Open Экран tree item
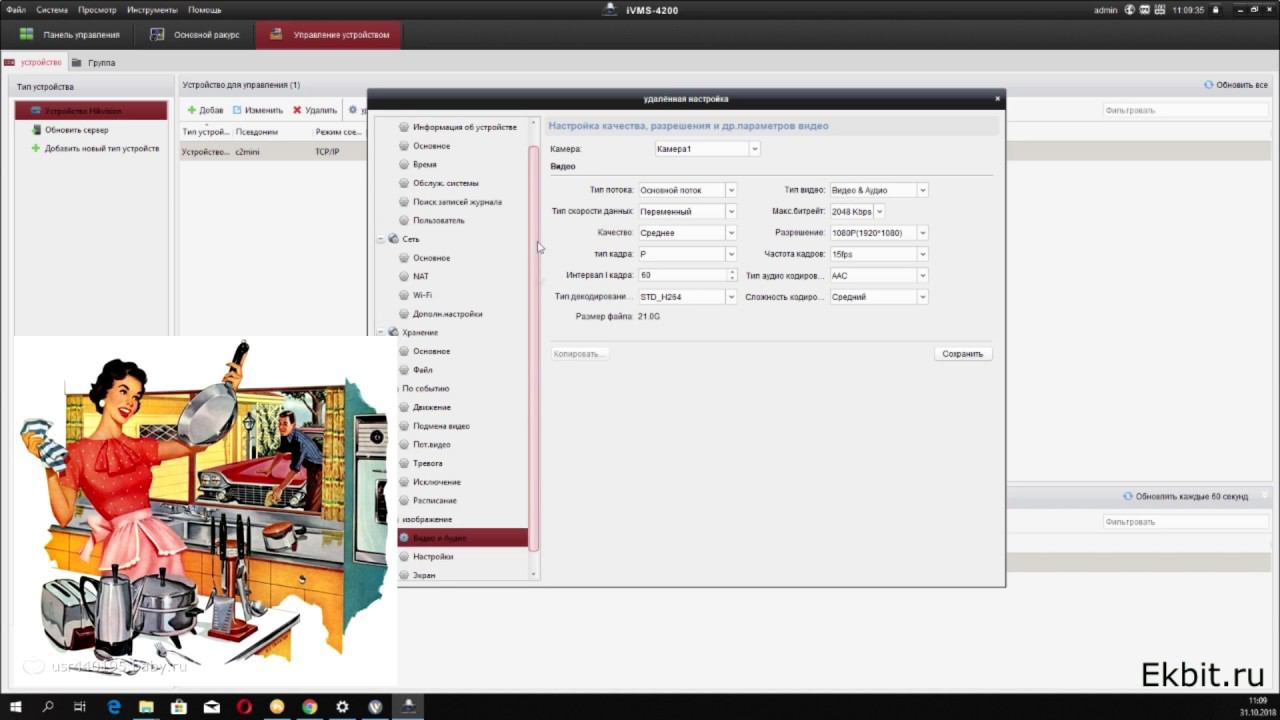The height and width of the screenshot is (720, 1280). 424,575
